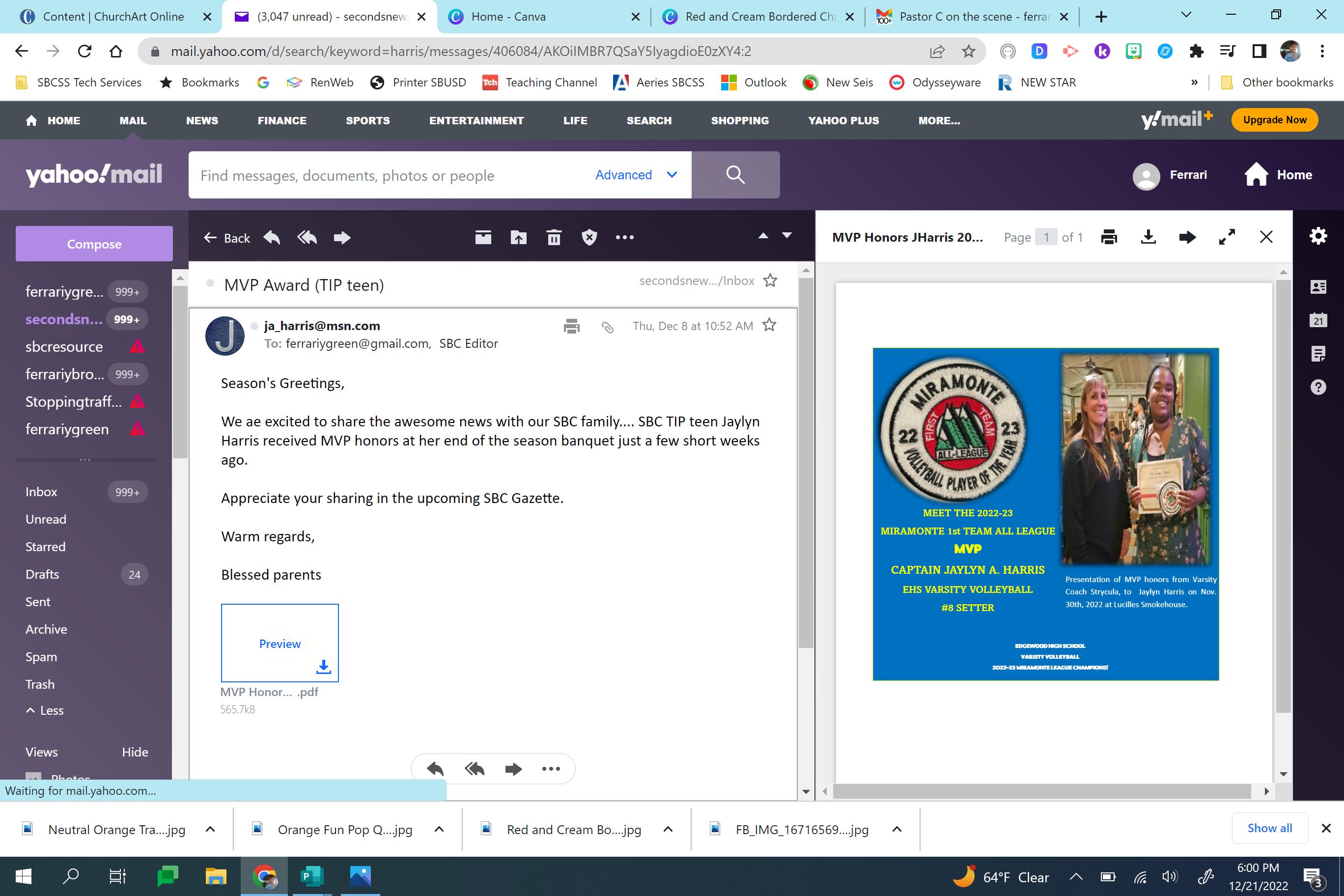Open the FINANCE menu item
Screen dimensions: 1344x896
(281, 120)
